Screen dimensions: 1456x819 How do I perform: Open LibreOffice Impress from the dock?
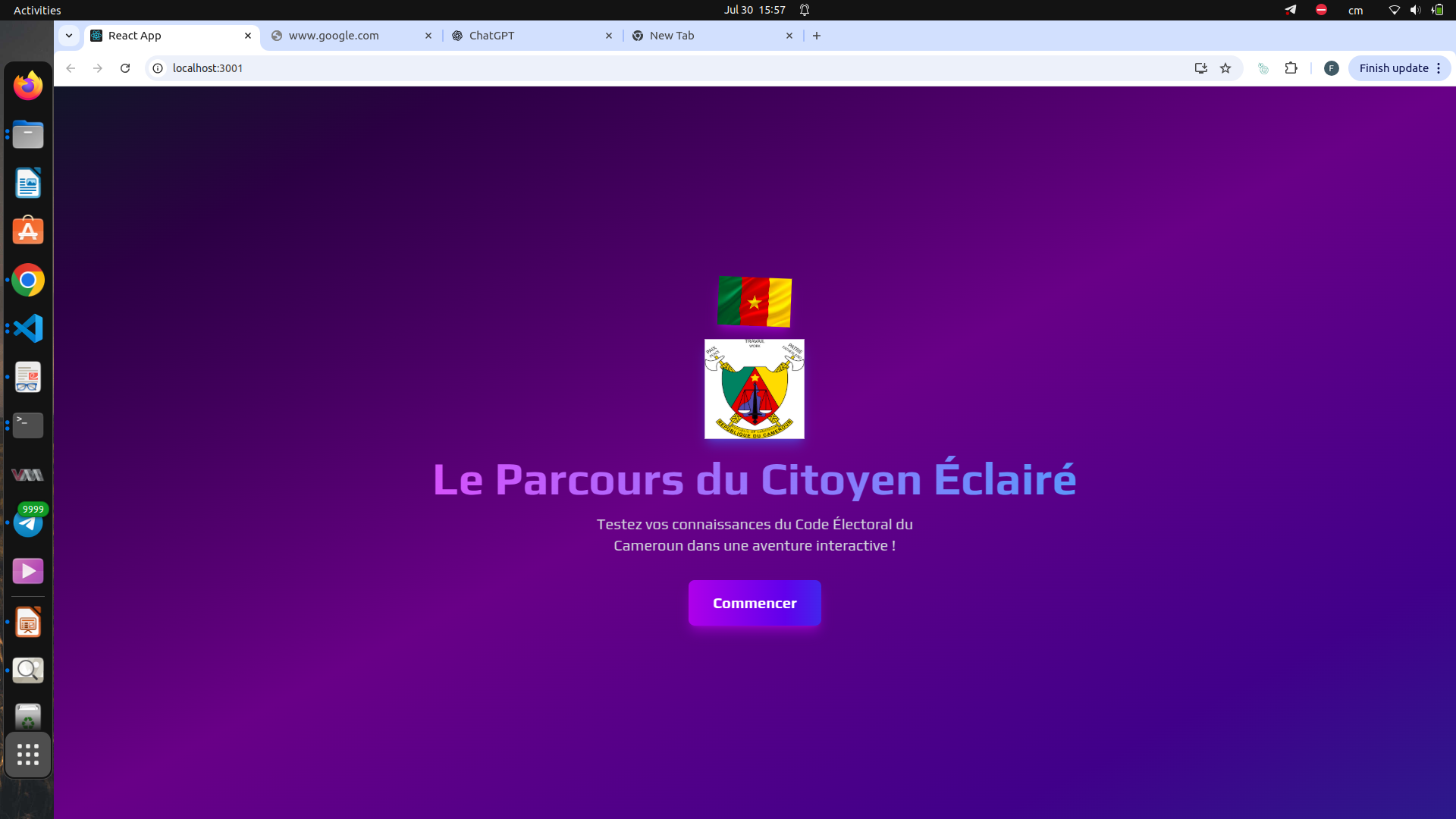point(28,623)
